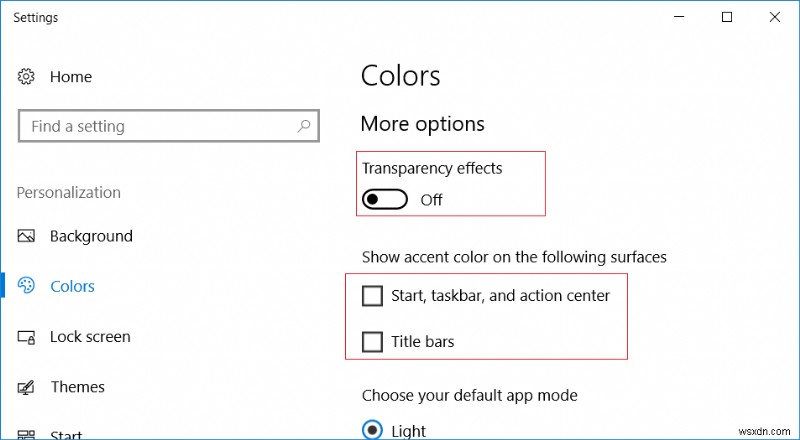Click the Home gear icon
The image size is (800, 440).
coord(27,77)
